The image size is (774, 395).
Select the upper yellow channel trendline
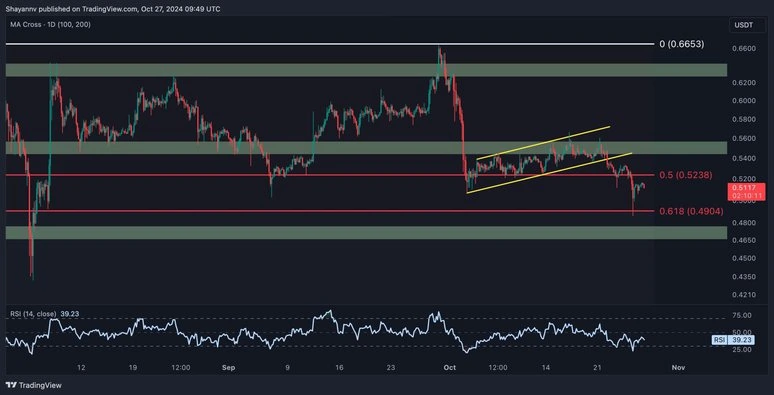[543, 143]
